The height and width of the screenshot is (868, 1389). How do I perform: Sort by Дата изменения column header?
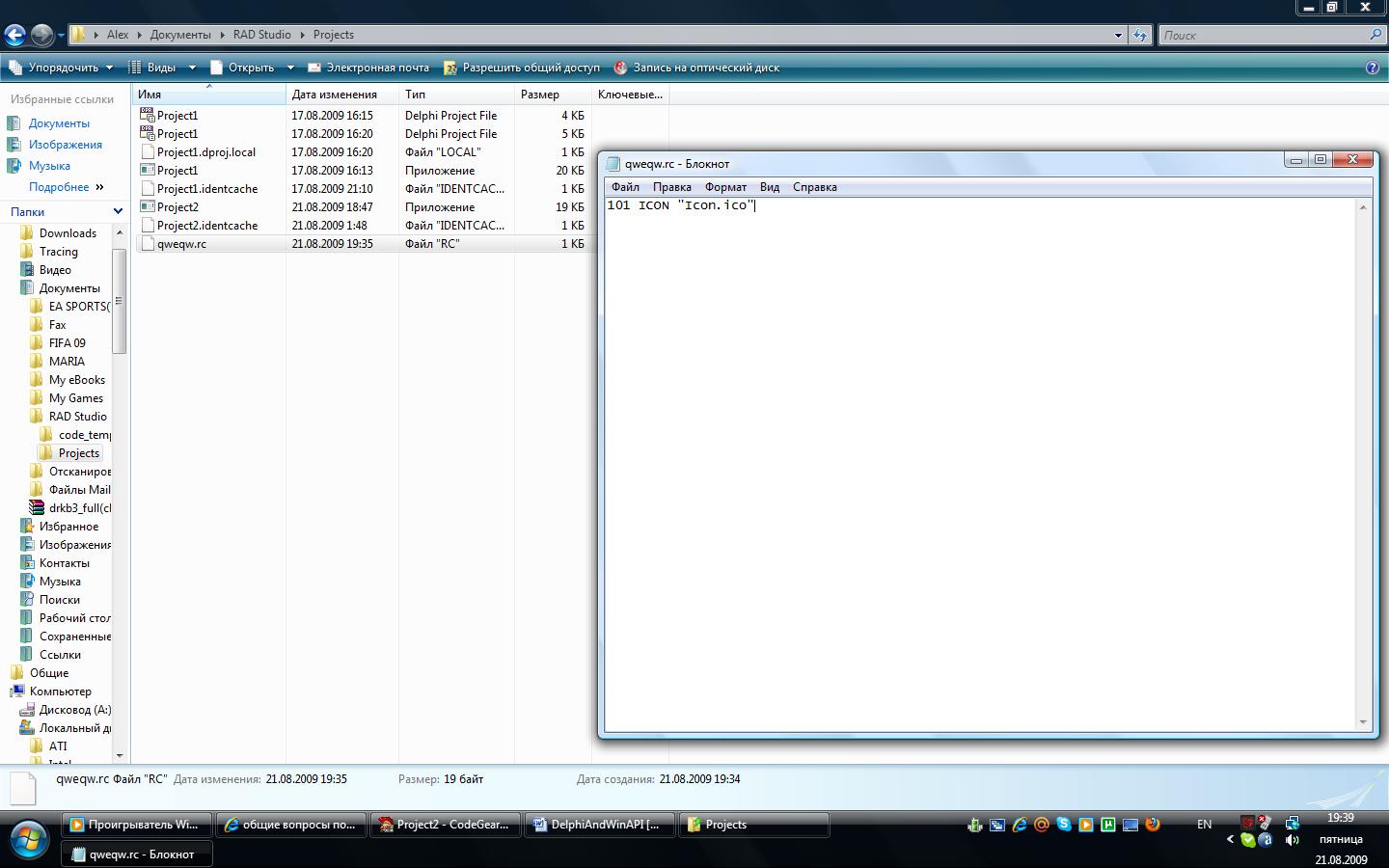pyautogui.click(x=334, y=95)
